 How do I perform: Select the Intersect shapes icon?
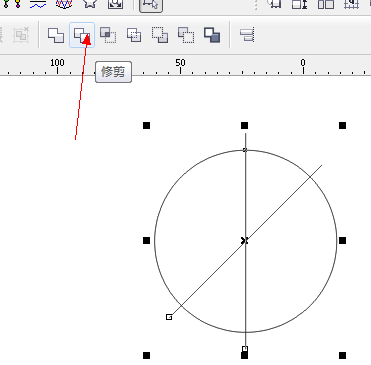[x=108, y=35]
